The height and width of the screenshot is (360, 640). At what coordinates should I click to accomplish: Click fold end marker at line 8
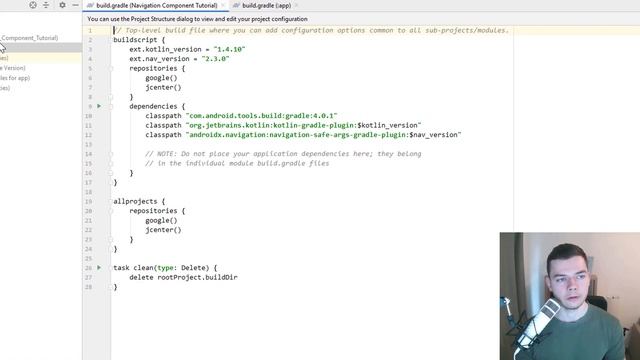click(111, 97)
